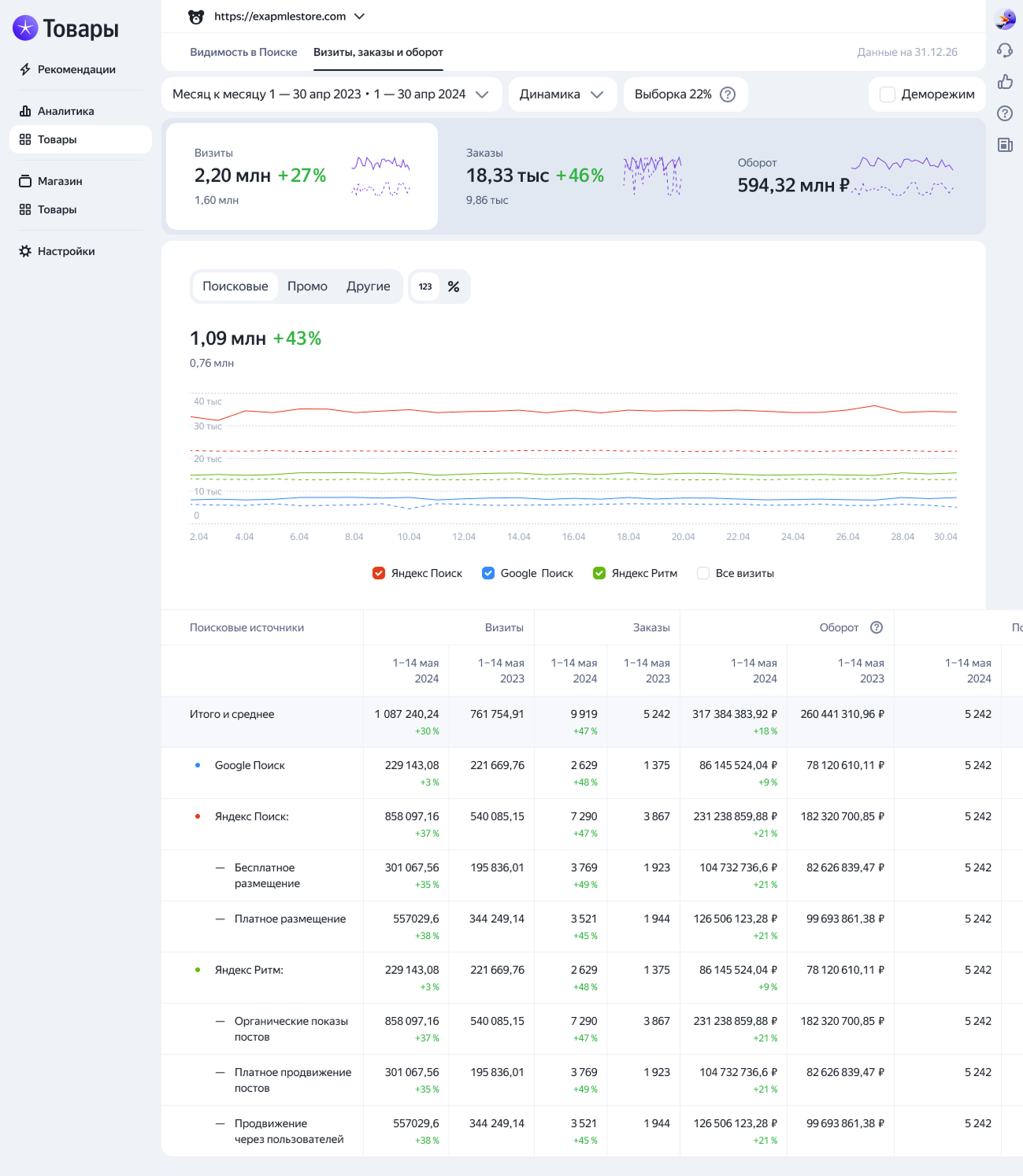The height and width of the screenshot is (1176, 1023).
Task: Switch to the Промо source tab
Action: coord(307,287)
